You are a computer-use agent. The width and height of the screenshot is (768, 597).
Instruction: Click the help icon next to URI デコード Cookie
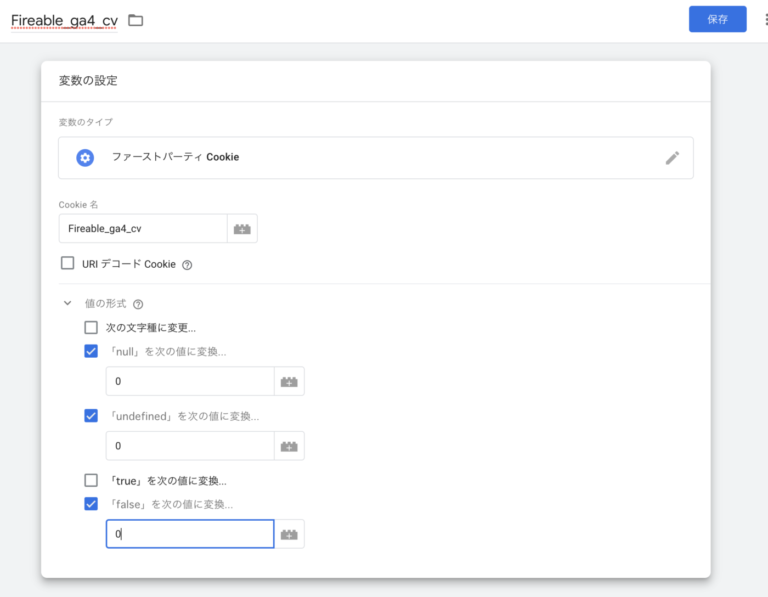coord(187,265)
